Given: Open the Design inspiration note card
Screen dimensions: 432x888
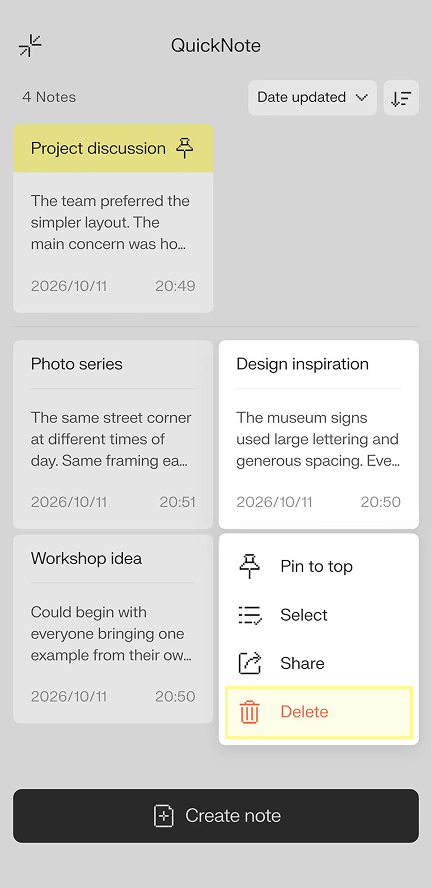Looking at the screenshot, I should pyautogui.click(x=319, y=434).
